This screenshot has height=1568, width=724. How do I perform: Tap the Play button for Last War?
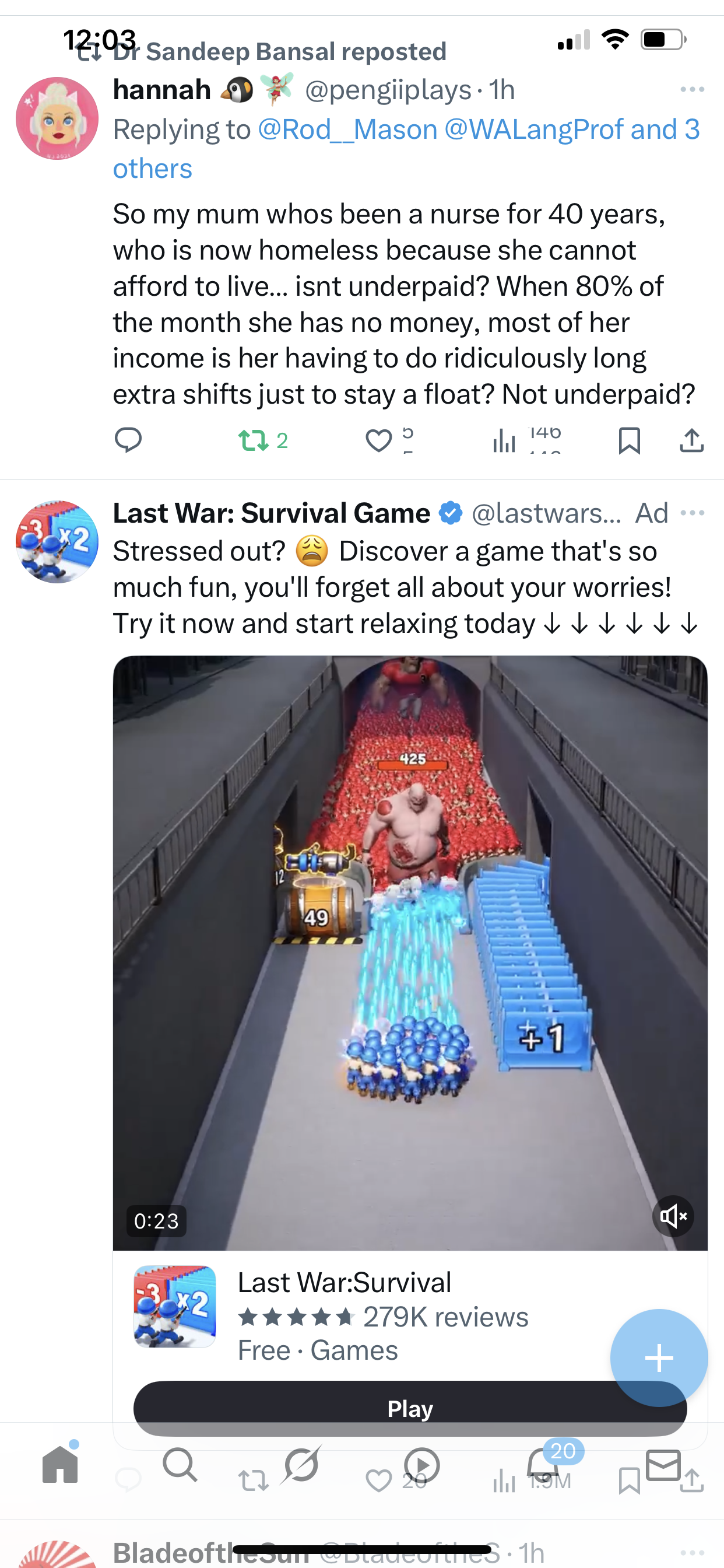410,1409
